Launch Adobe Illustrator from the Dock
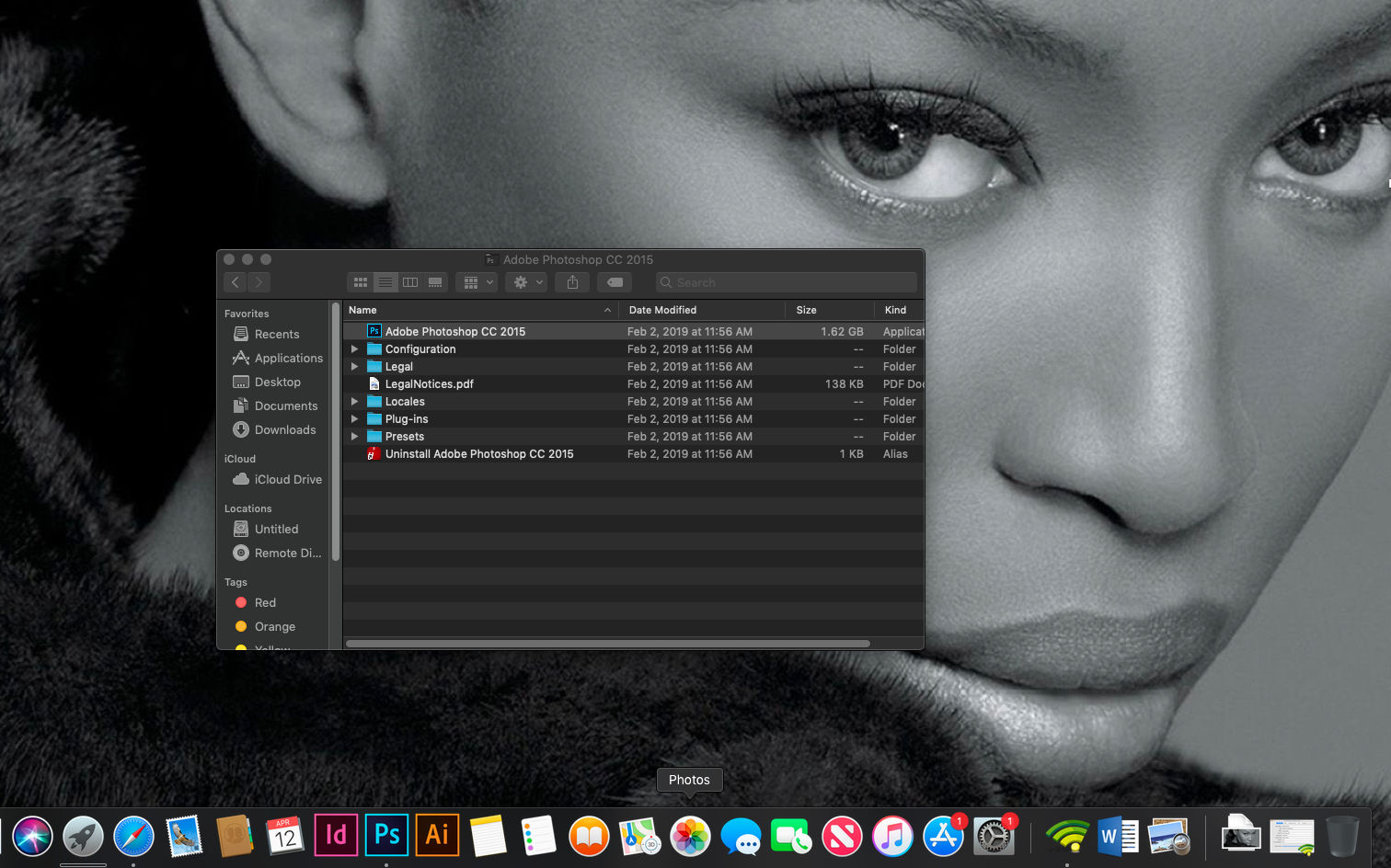Screen dimensions: 1391x868 click(437, 835)
